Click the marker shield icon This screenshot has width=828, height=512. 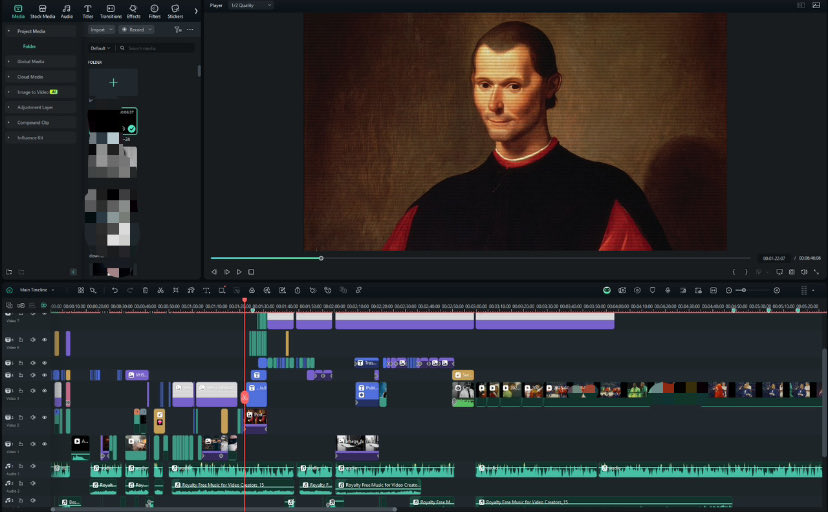tap(653, 290)
